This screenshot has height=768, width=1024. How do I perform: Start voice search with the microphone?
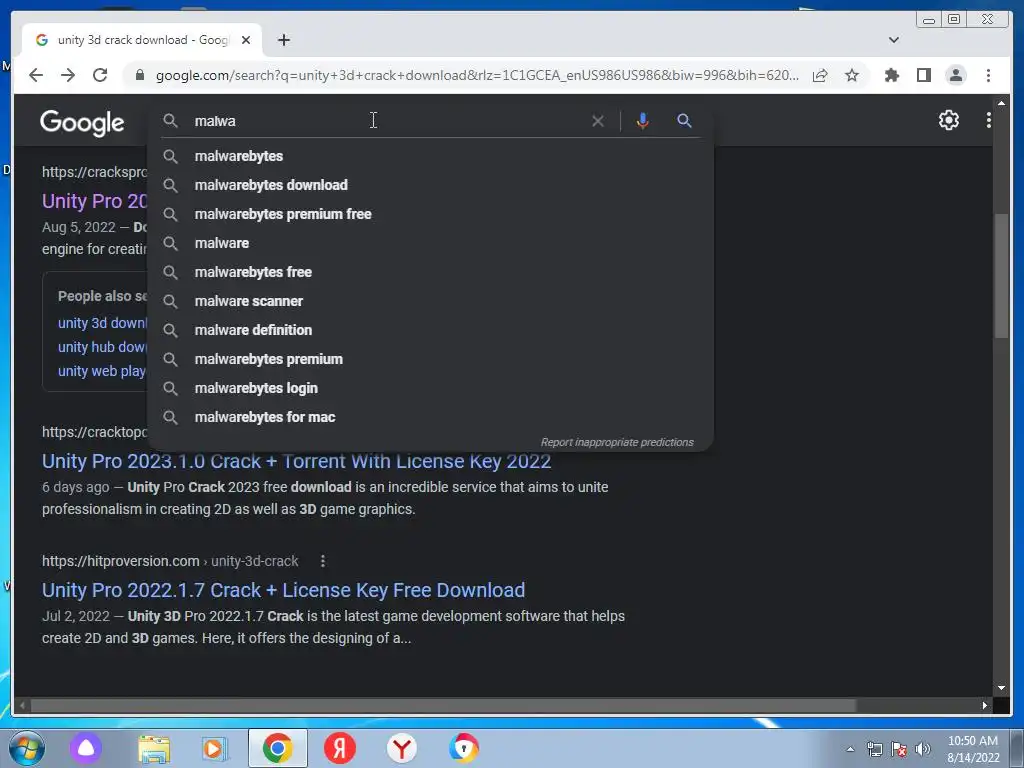coord(643,121)
